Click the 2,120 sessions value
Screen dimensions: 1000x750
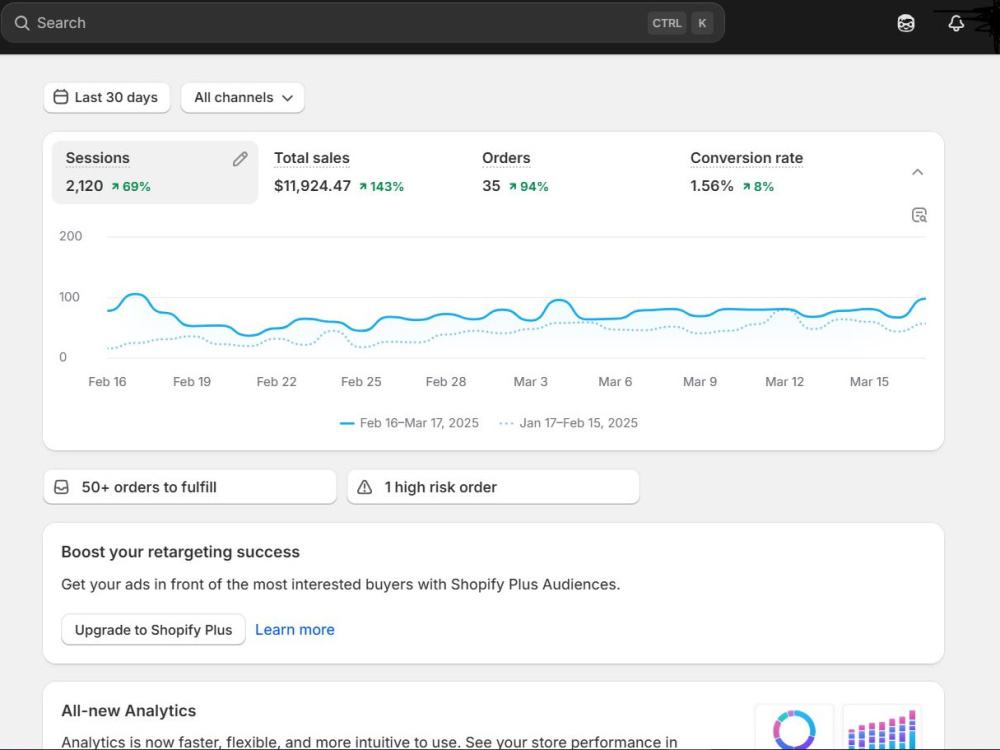point(84,186)
